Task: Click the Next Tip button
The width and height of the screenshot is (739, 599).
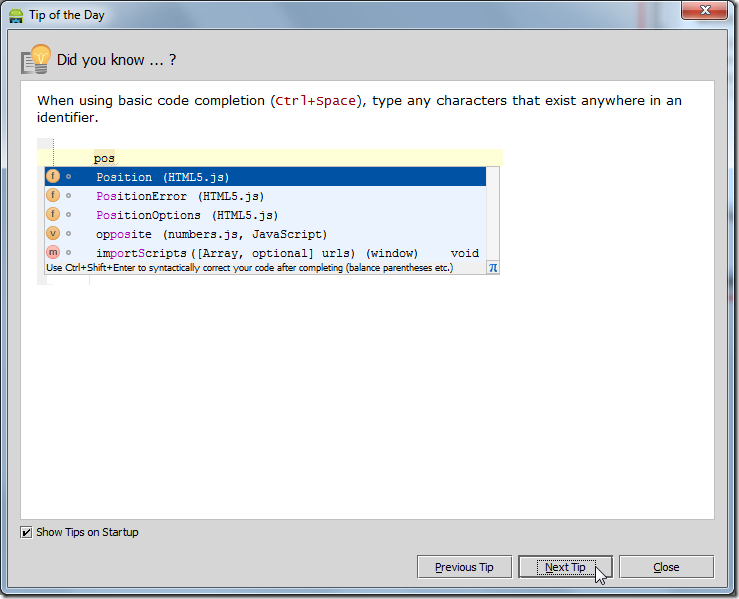Action: [565, 566]
